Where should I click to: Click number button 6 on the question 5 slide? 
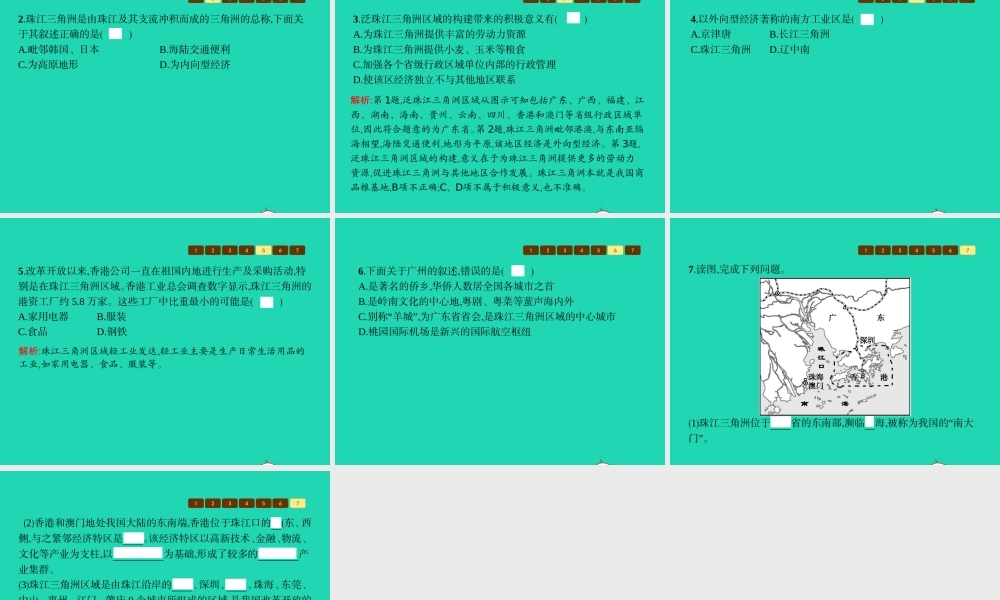coord(281,251)
